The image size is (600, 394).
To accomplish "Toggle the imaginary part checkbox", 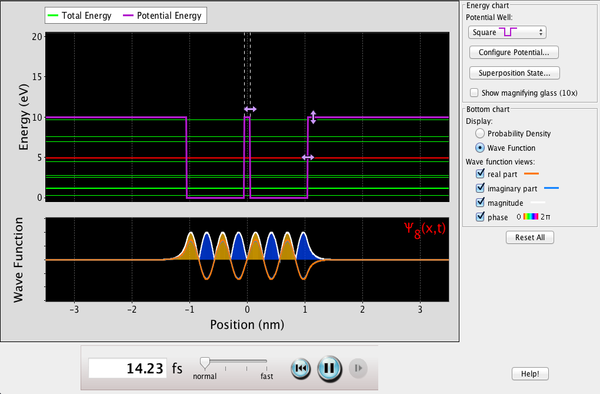I will coord(480,188).
